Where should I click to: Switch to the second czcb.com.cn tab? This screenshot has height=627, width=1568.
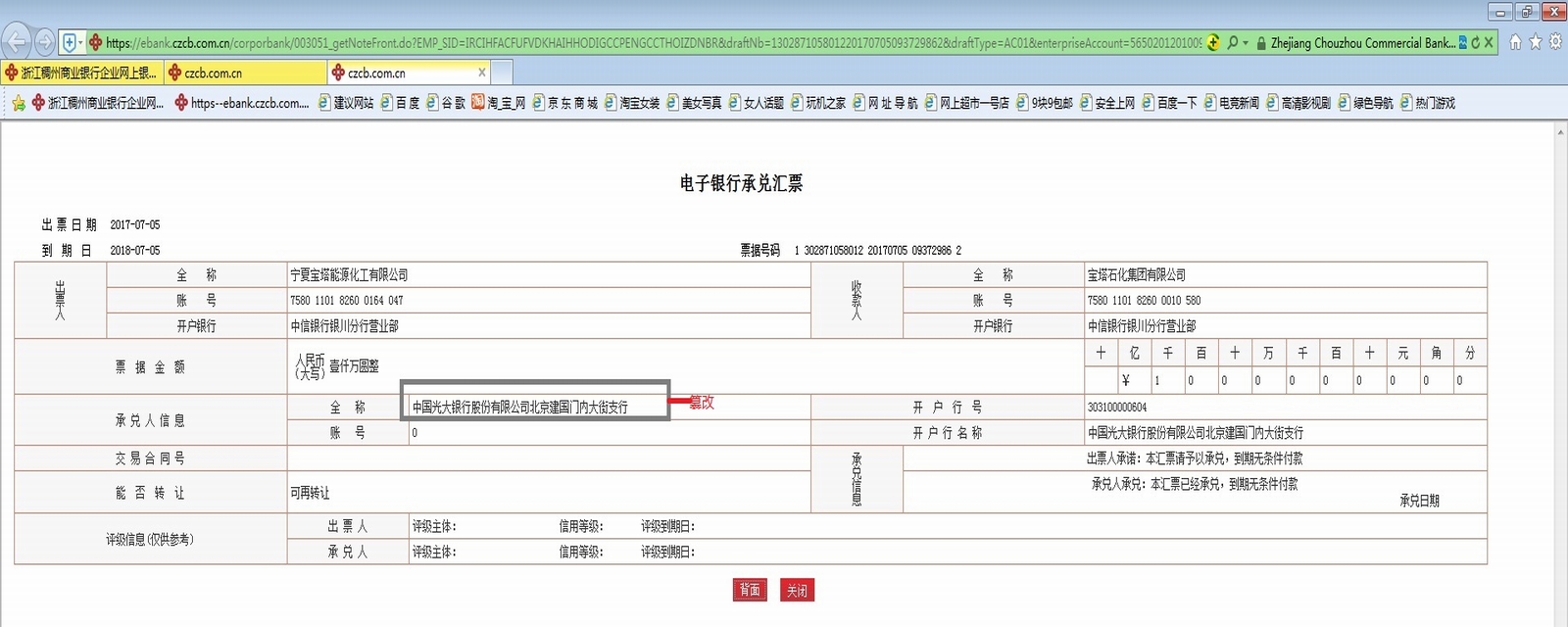[x=245, y=72]
